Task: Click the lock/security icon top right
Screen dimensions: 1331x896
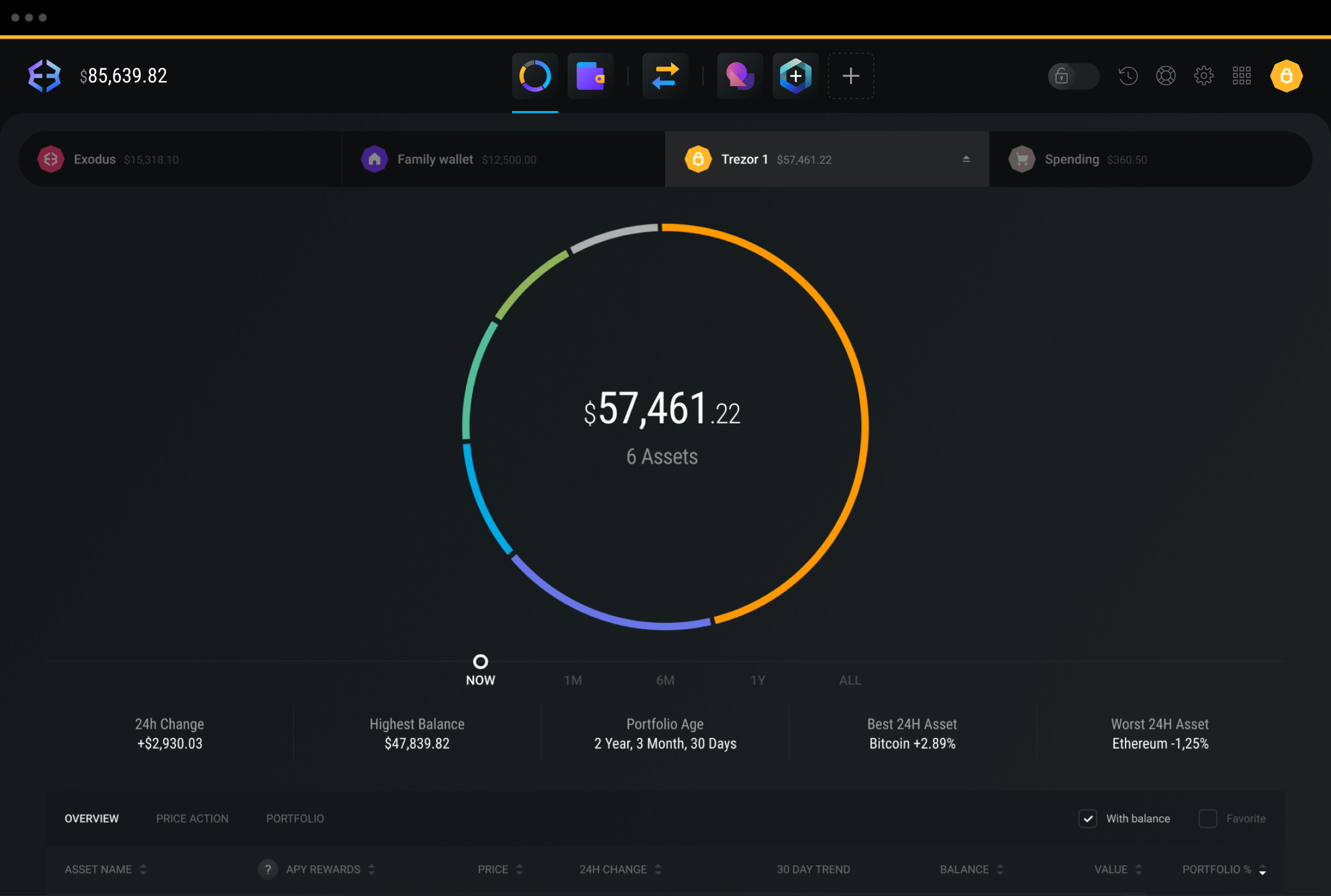Action: 1288,76
